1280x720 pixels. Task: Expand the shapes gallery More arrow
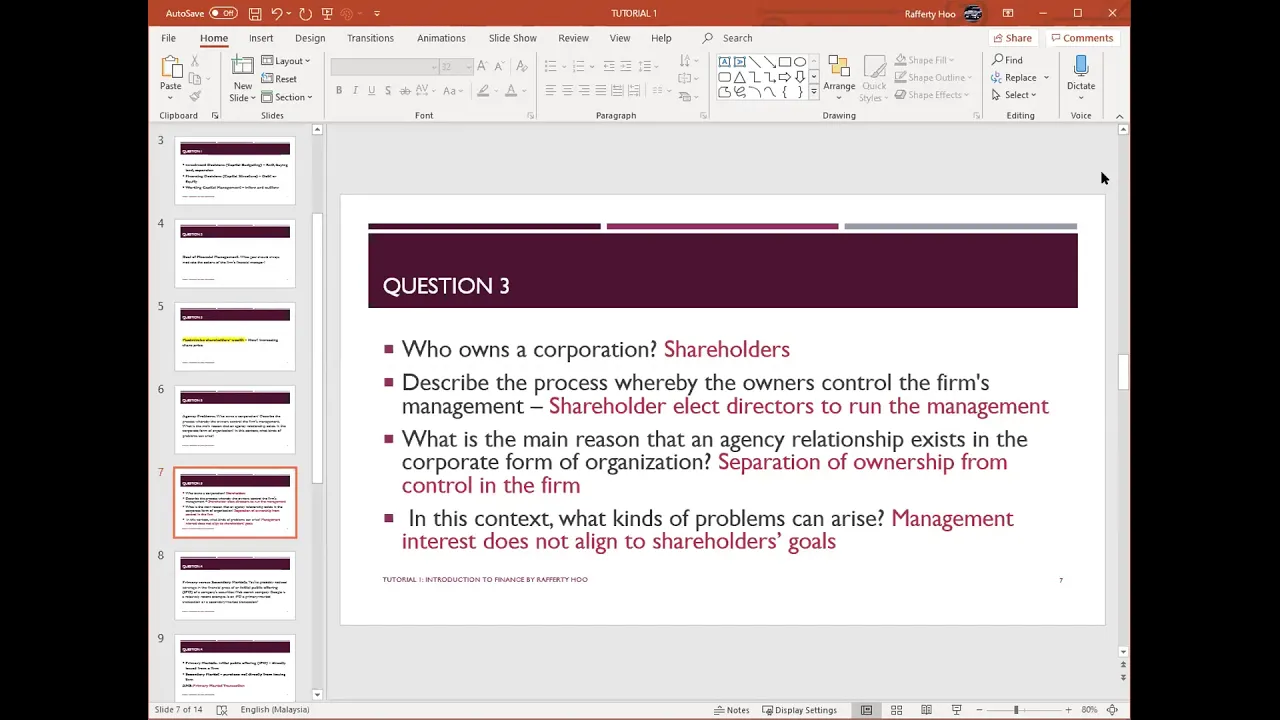point(813,92)
